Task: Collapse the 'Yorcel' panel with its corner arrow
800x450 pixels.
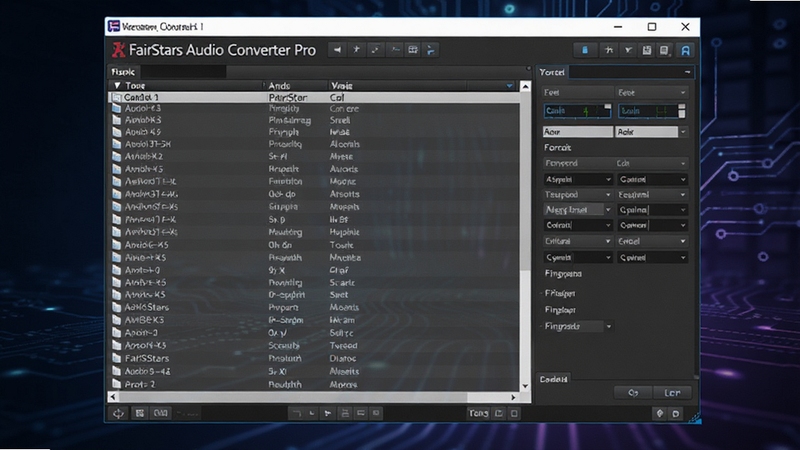Action: coord(687,72)
